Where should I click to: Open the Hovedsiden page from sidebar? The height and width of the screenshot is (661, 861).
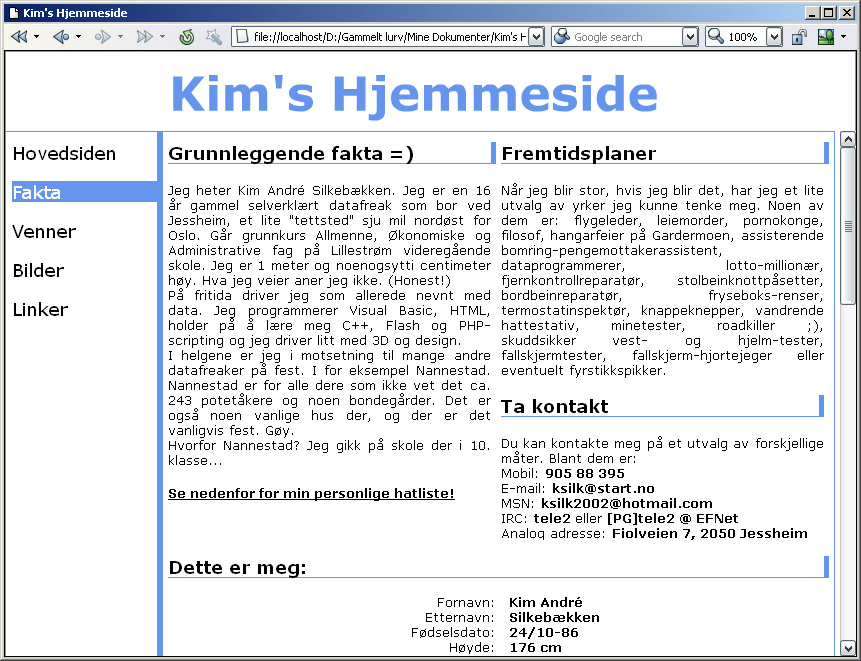click(x=64, y=153)
